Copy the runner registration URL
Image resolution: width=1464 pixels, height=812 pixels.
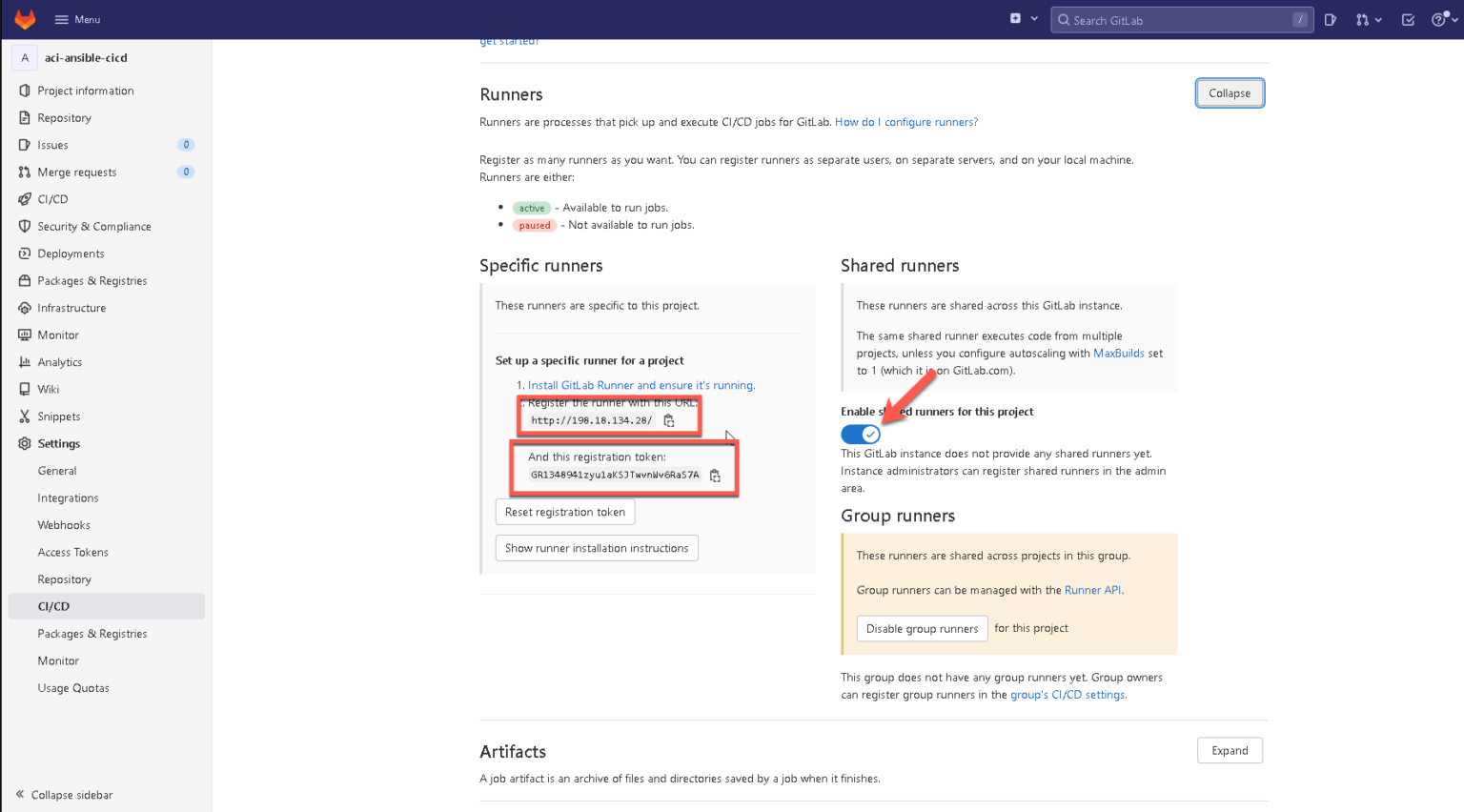click(x=669, y=420)
